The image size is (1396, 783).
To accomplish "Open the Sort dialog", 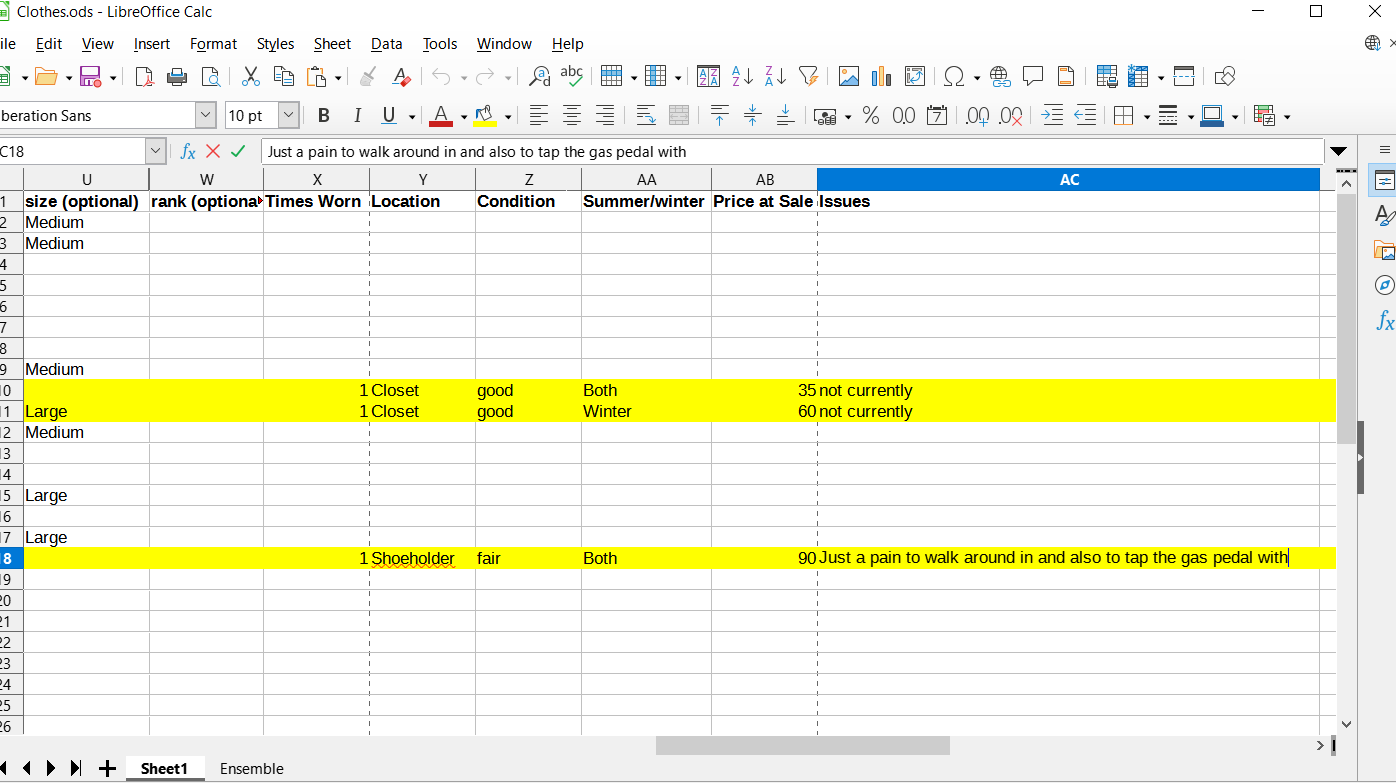I will pos(708,76).
